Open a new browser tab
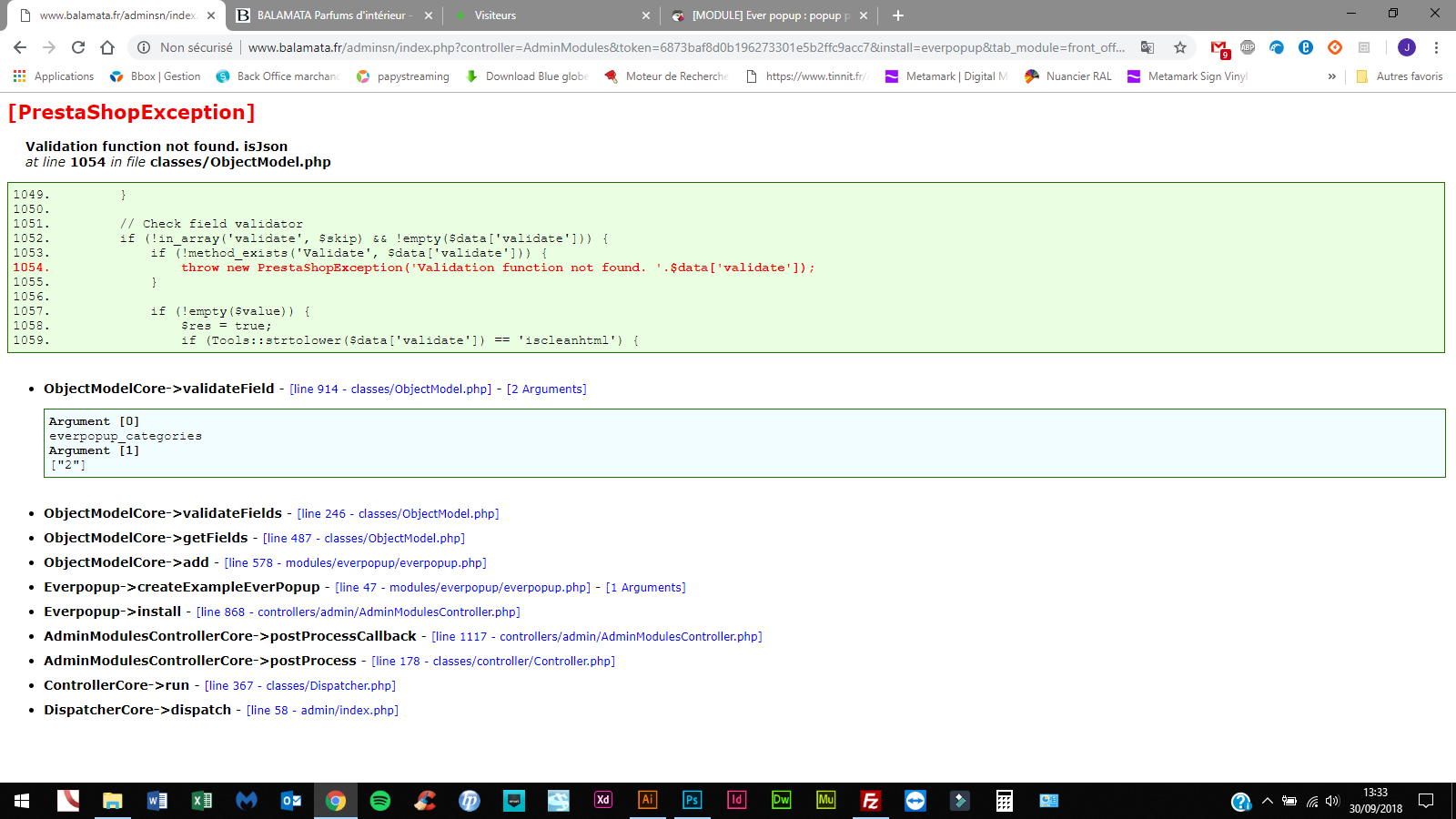The width and height of the screenshot is (1456, 819). 898,15
